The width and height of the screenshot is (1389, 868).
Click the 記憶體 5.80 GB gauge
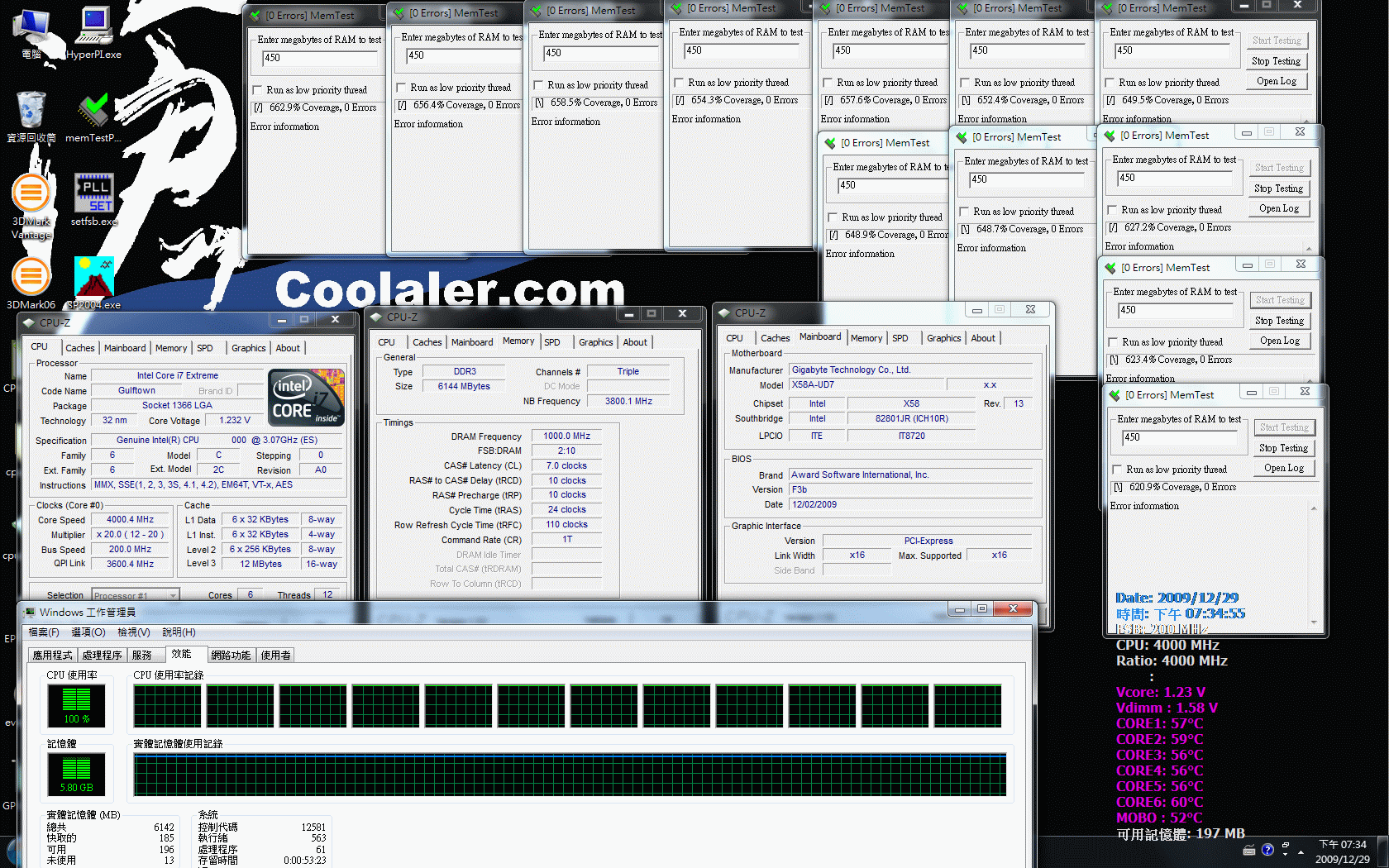[76, 775]
